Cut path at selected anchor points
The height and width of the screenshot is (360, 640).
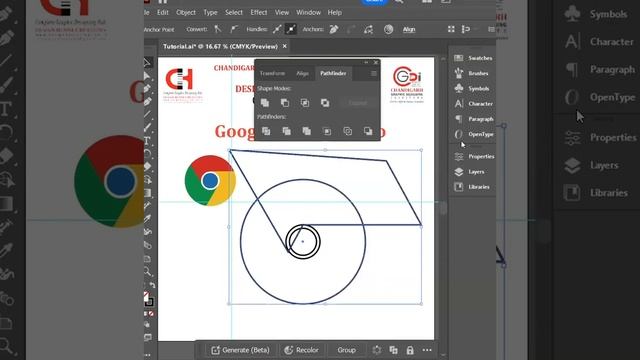pos(369,29)
